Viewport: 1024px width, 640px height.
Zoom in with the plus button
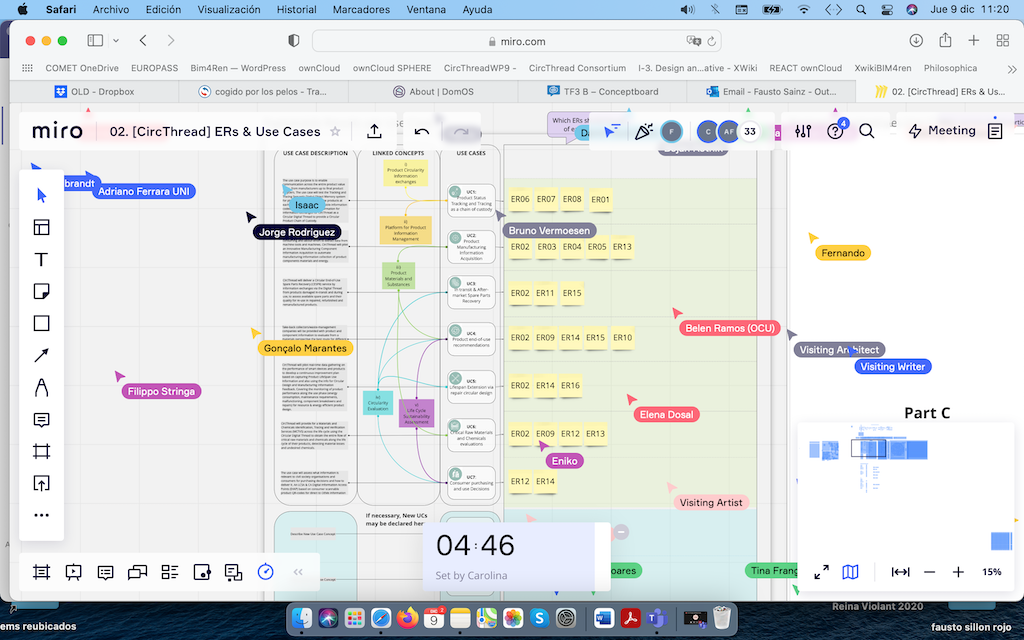coord(958,572)
